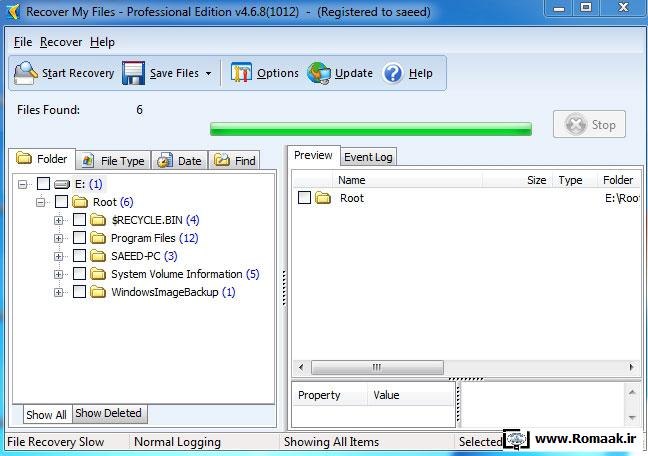Viewport: 648px width, 456px height.
Task: Select the Preview tab
Action: pos(313,155)
